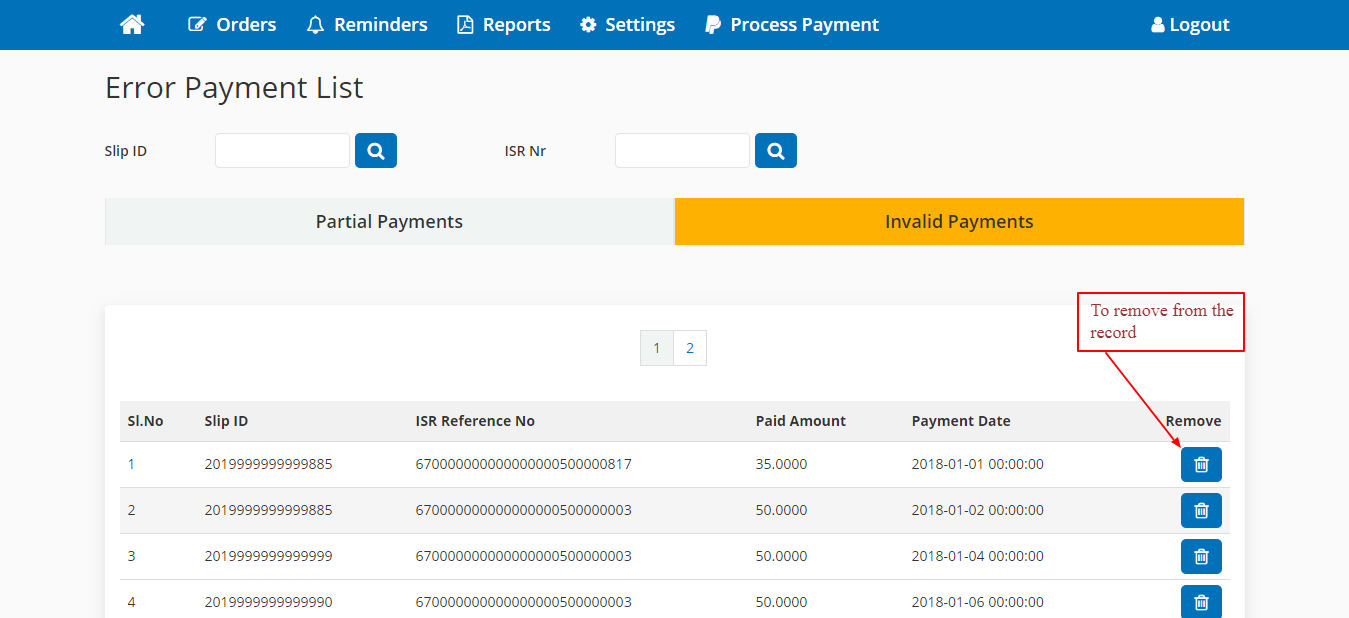Open Process Payment page
The width and height of the screenshot is (1349, 618).
pyautogui.click(x=792, y=25)
